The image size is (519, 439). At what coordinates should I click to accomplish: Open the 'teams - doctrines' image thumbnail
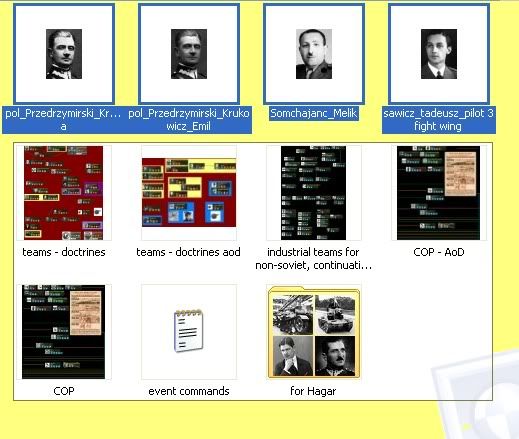(64, 193)
